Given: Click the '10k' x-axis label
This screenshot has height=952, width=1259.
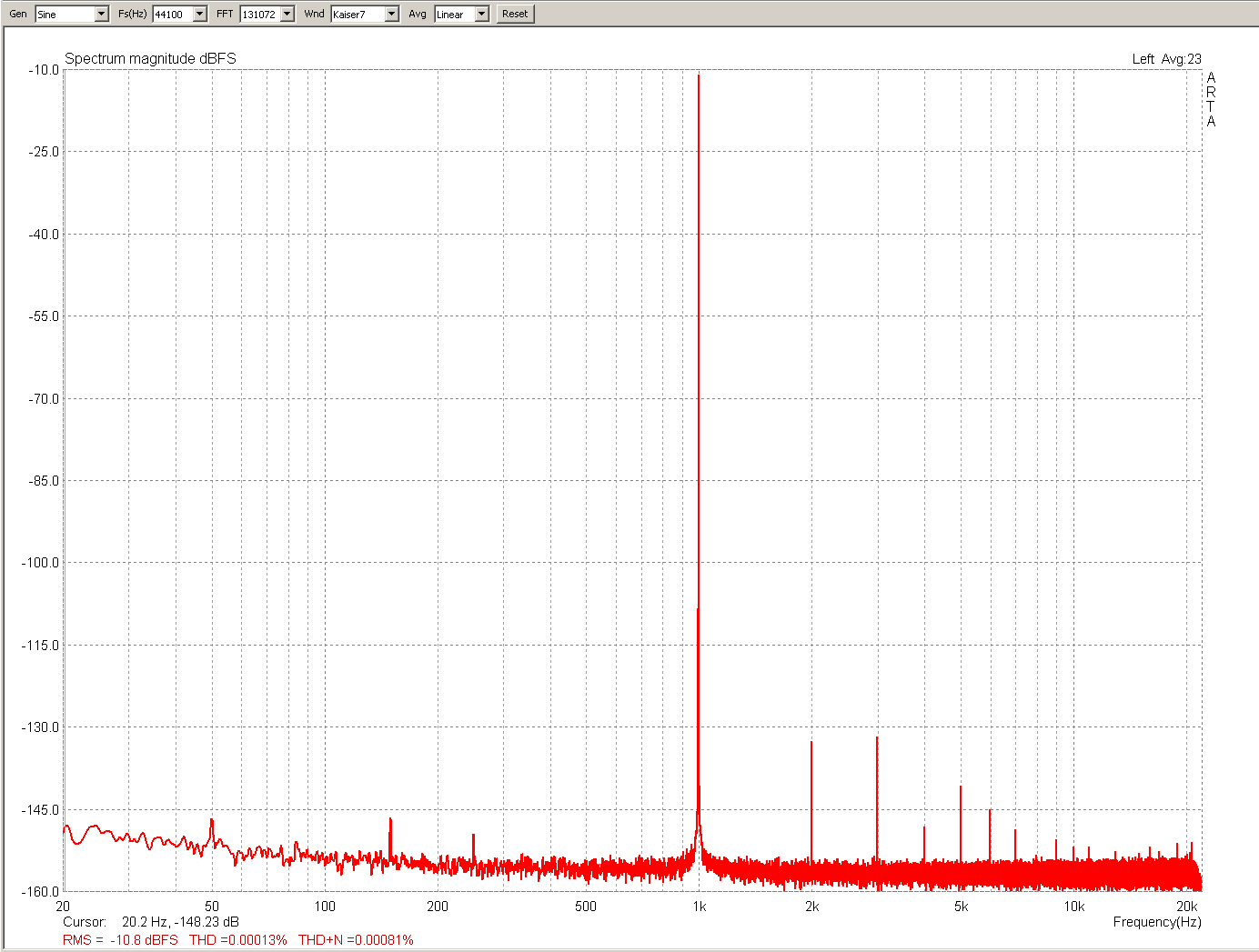Looking at the screenshot, I should [1073, 907].
